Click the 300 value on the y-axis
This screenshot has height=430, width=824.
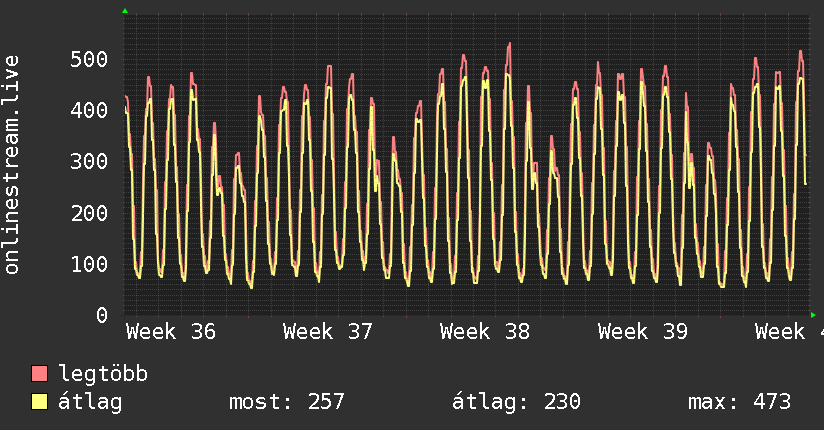pos(89,161)
